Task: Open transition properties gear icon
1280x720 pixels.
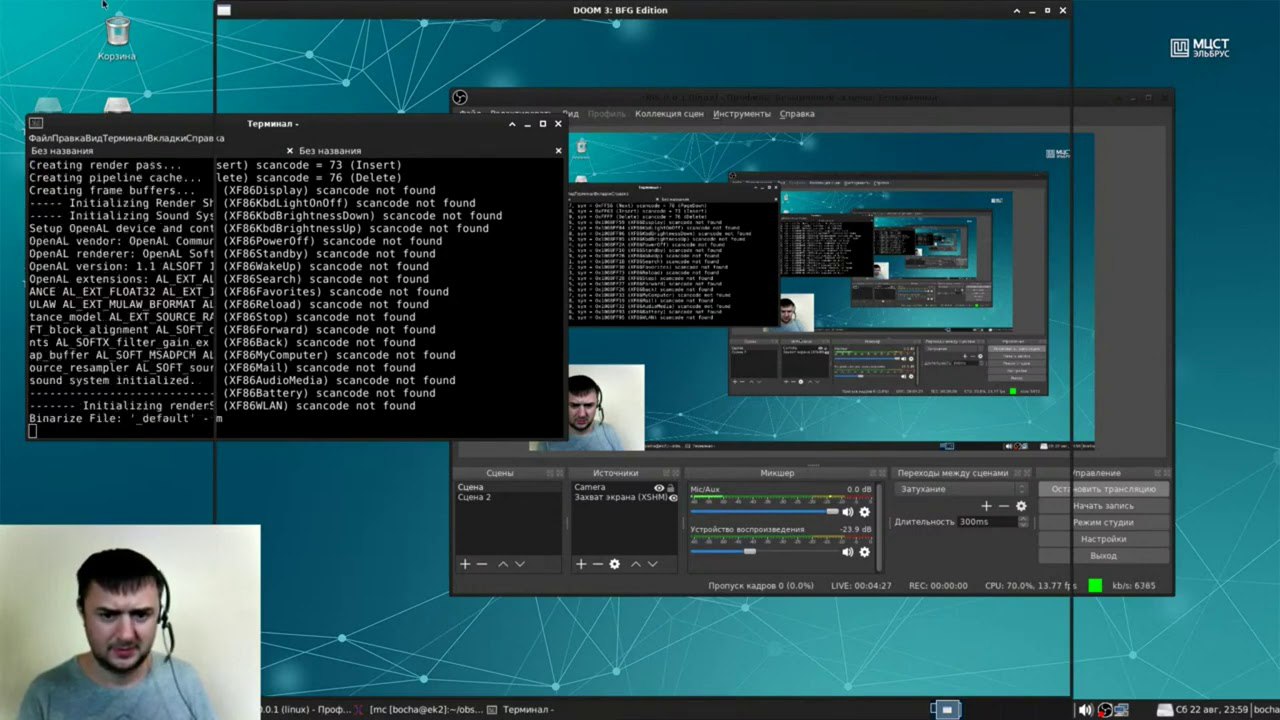Action: click(x=1021, y=506)
